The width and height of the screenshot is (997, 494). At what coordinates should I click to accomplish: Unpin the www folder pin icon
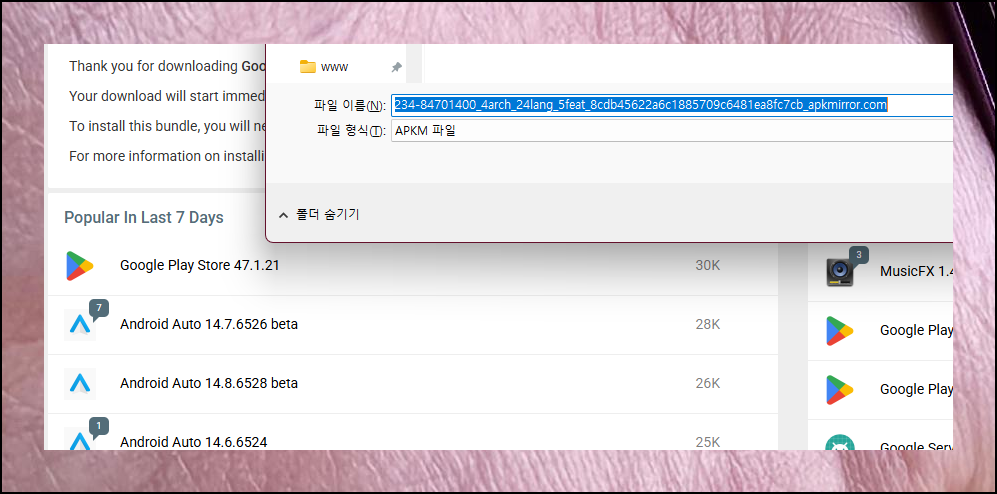coord(396,67)
